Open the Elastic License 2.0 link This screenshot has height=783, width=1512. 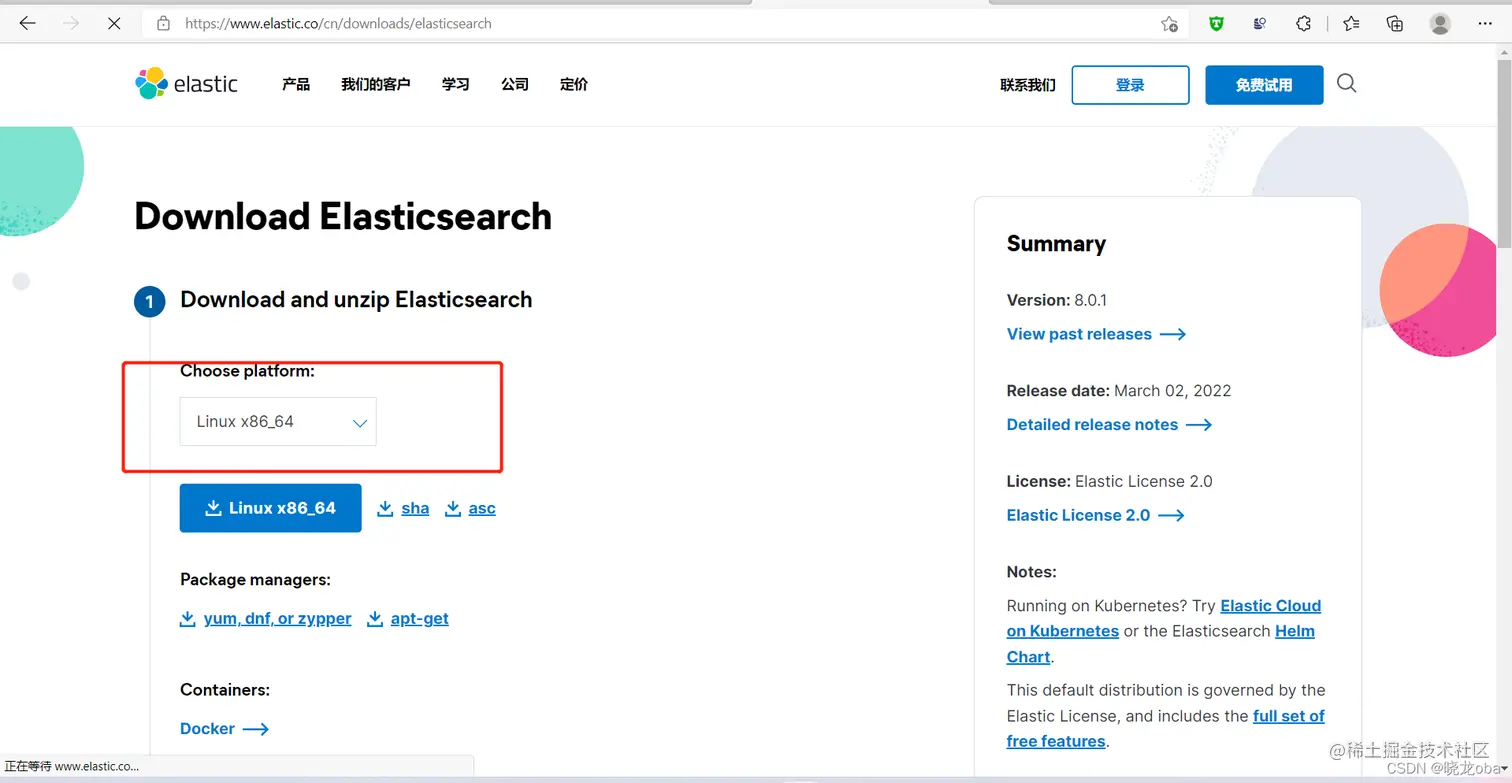click(1078, 515)
